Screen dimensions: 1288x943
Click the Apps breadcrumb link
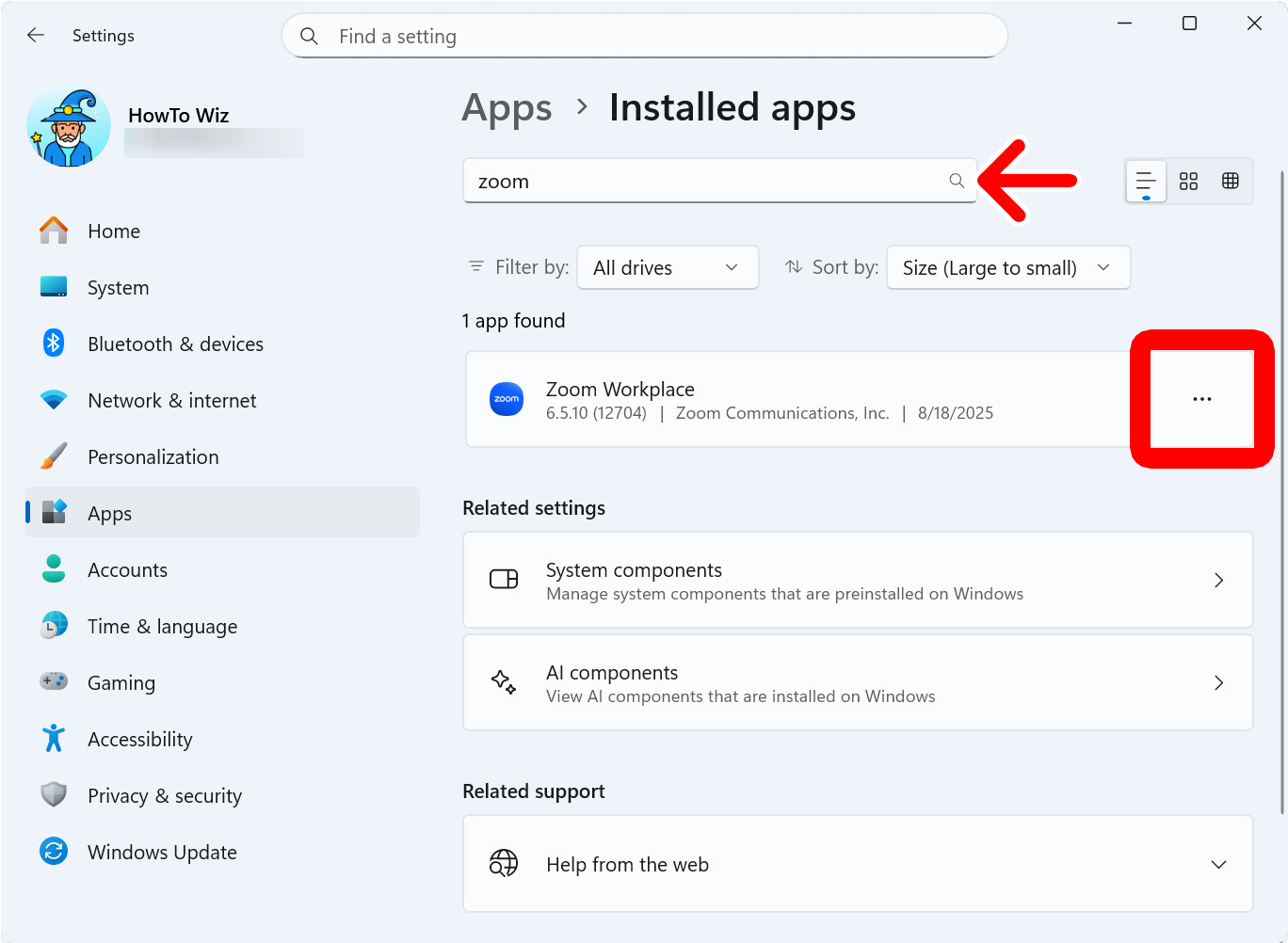point(507,107)
